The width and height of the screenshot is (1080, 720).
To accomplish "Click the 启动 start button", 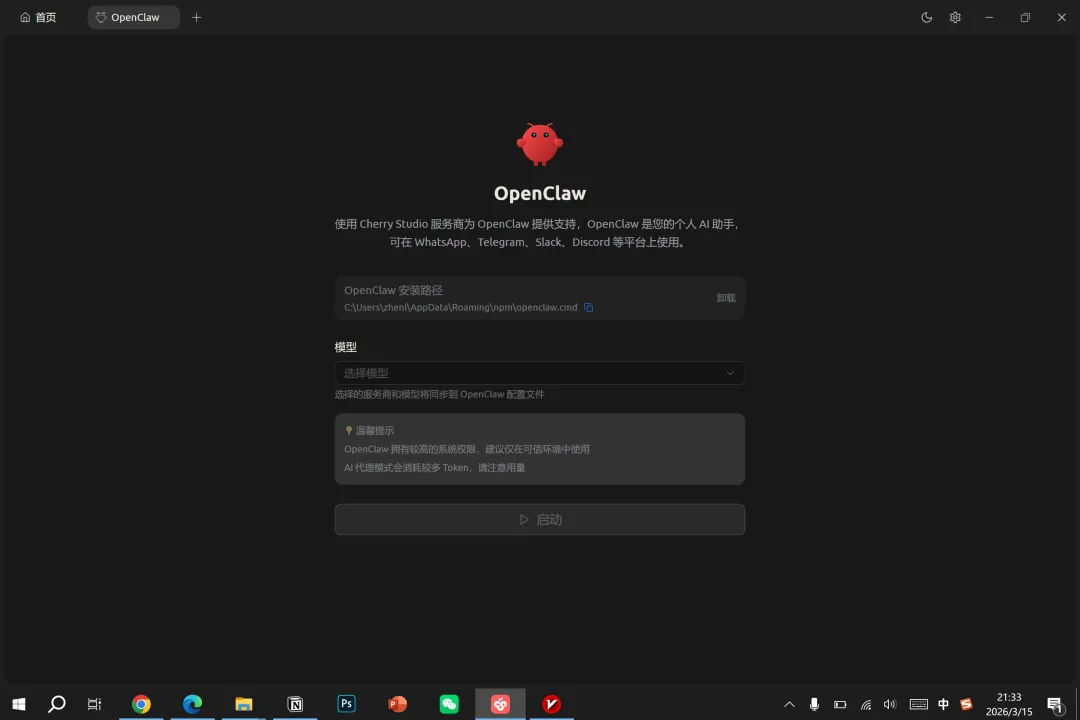I will pyautogui.click(x=539, y=520).
